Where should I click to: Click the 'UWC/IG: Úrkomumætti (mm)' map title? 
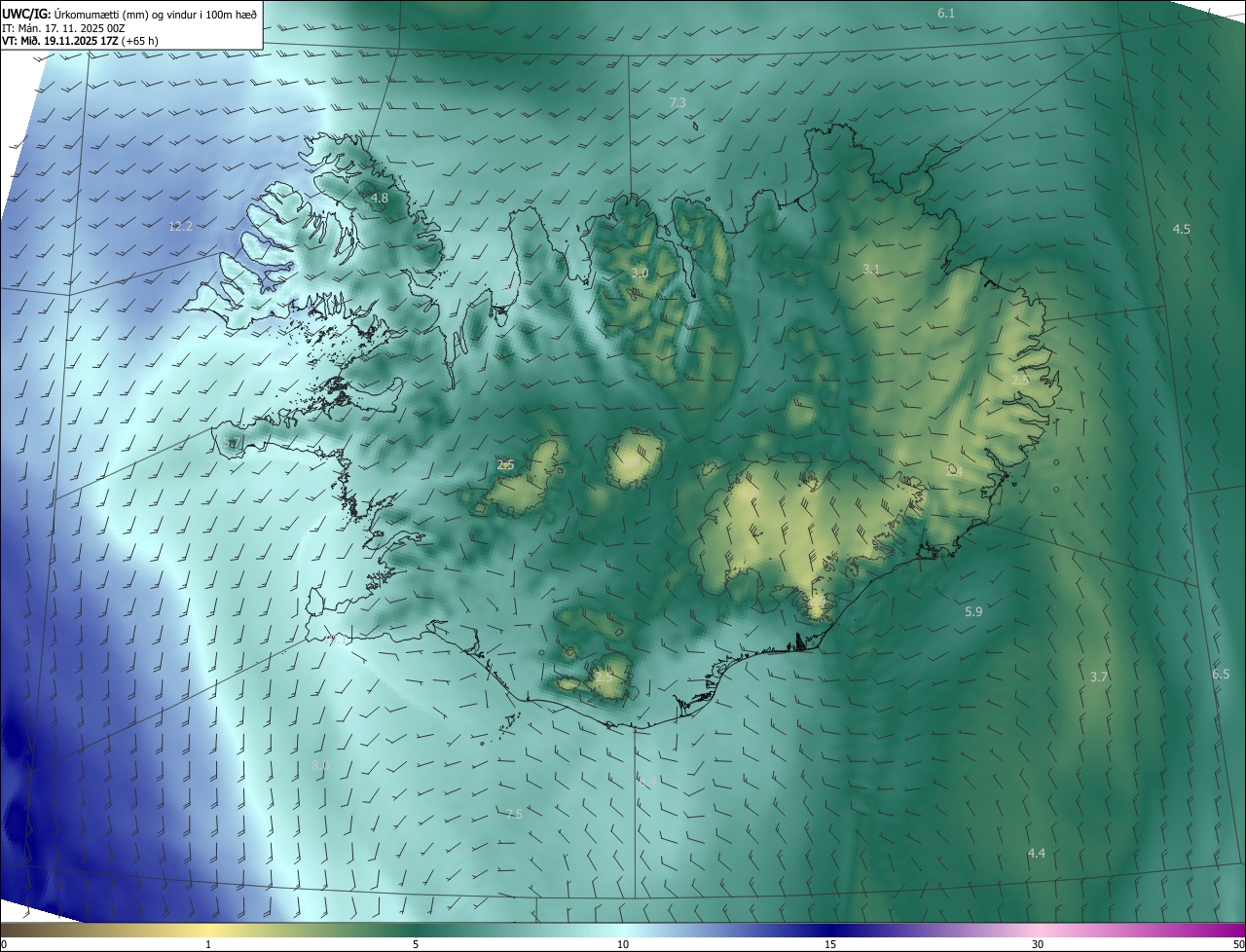click(129, 13)
